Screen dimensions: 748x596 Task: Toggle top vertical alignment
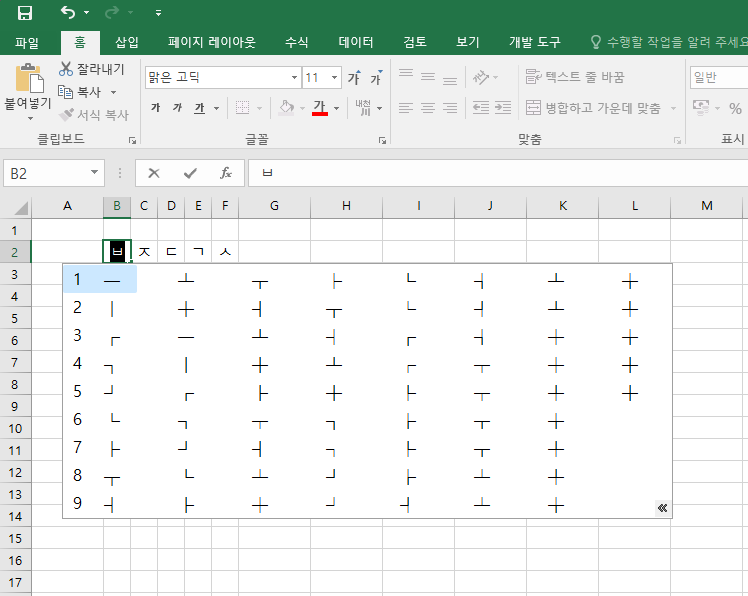coord(406,76)
